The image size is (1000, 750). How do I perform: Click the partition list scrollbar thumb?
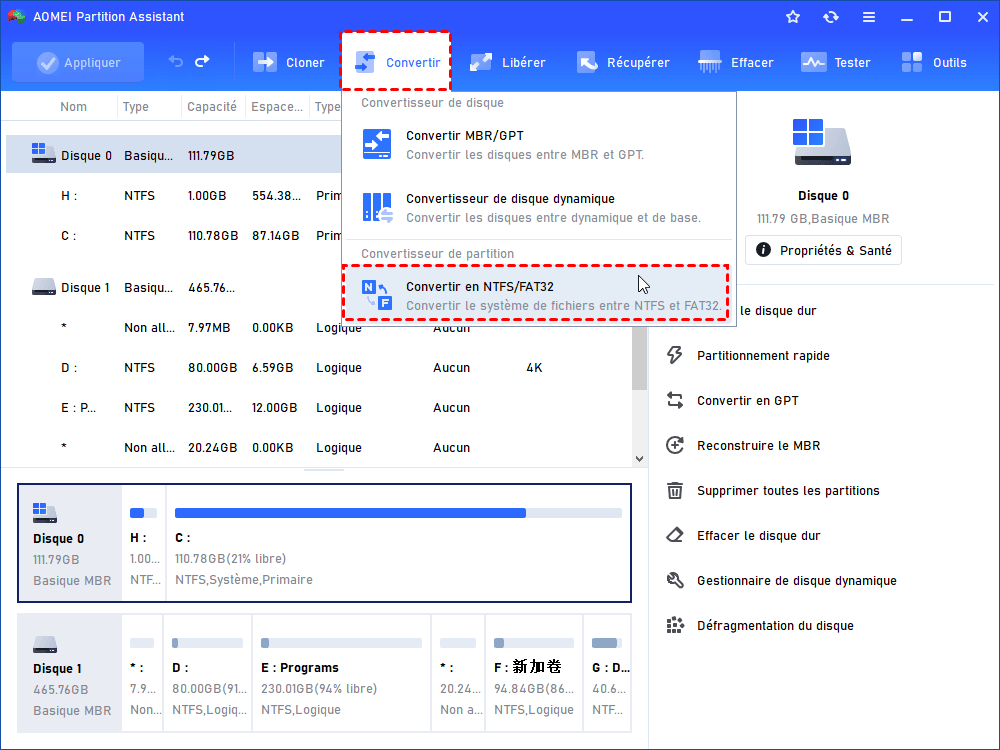click(640, 357)
